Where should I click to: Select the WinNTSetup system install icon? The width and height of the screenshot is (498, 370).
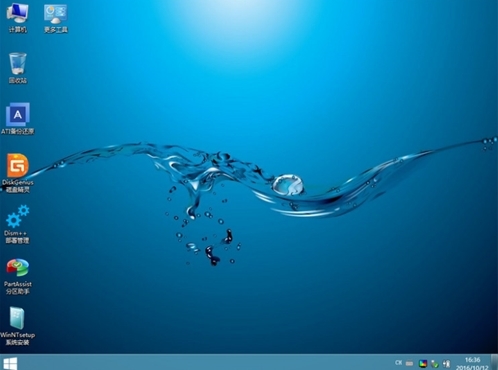[17, 326]
